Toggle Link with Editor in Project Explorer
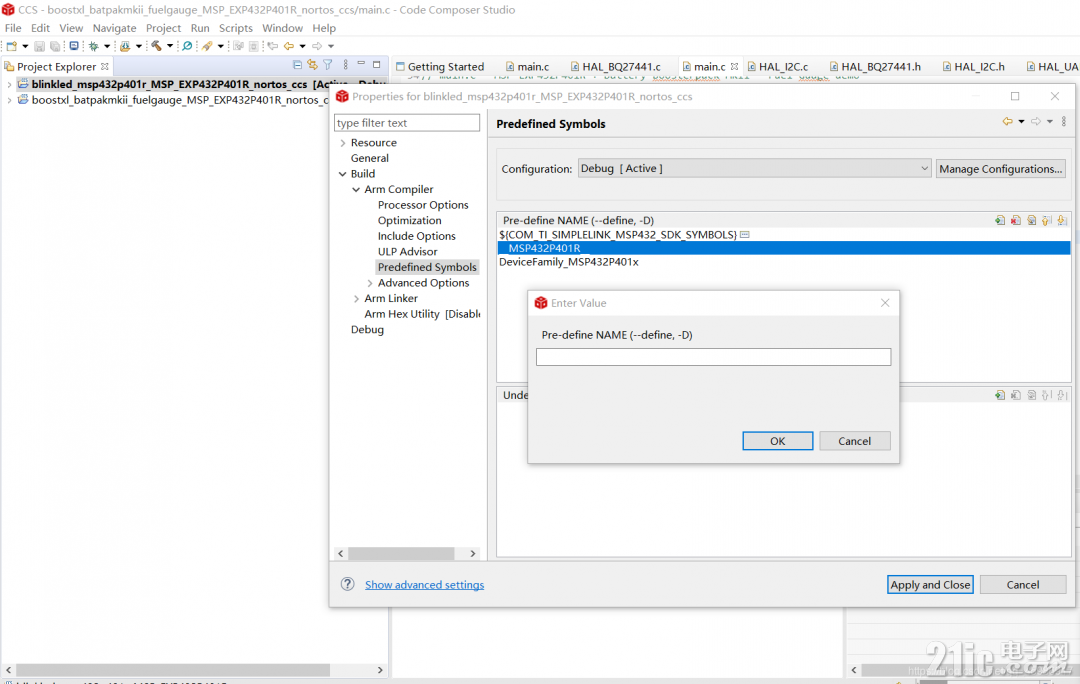 (312, 65)
